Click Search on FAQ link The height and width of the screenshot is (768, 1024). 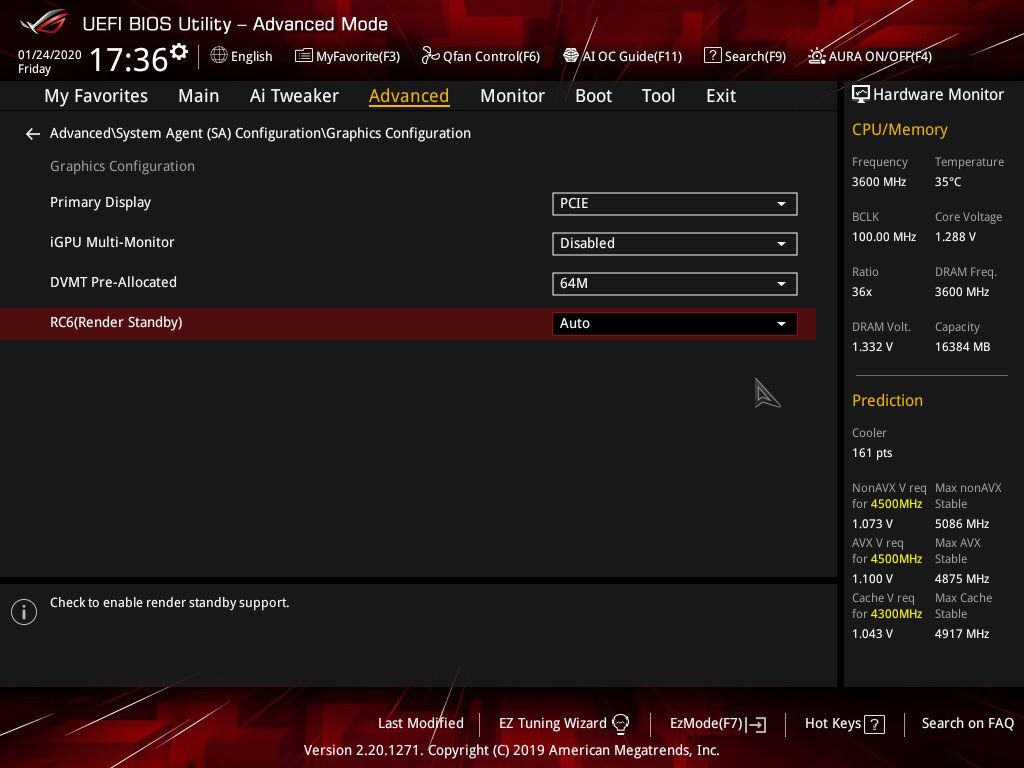click(968, 723)
